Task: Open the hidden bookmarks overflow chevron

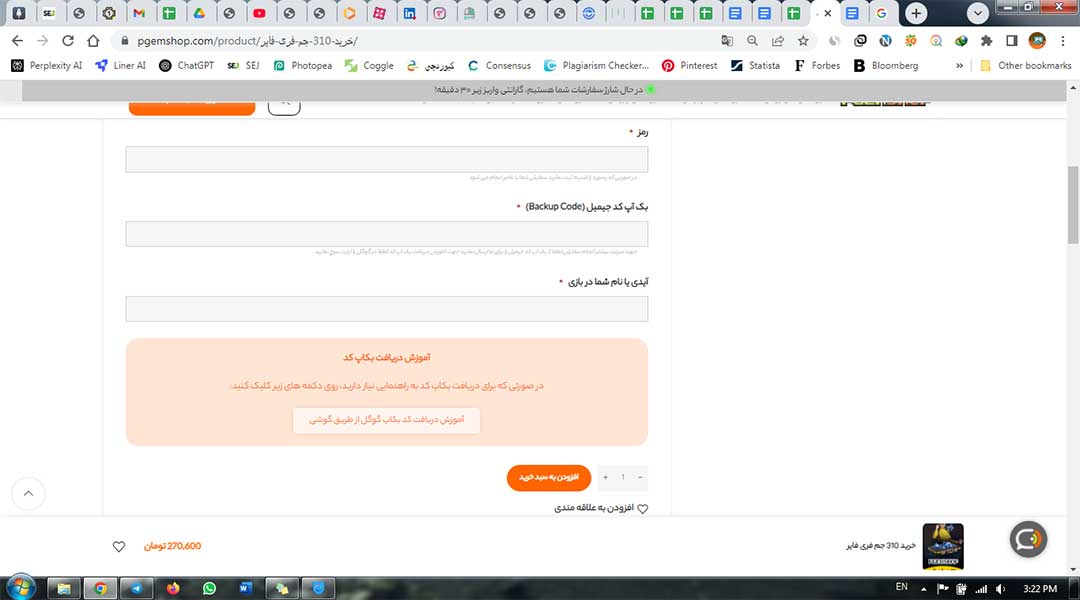Action: coord(959,65)
